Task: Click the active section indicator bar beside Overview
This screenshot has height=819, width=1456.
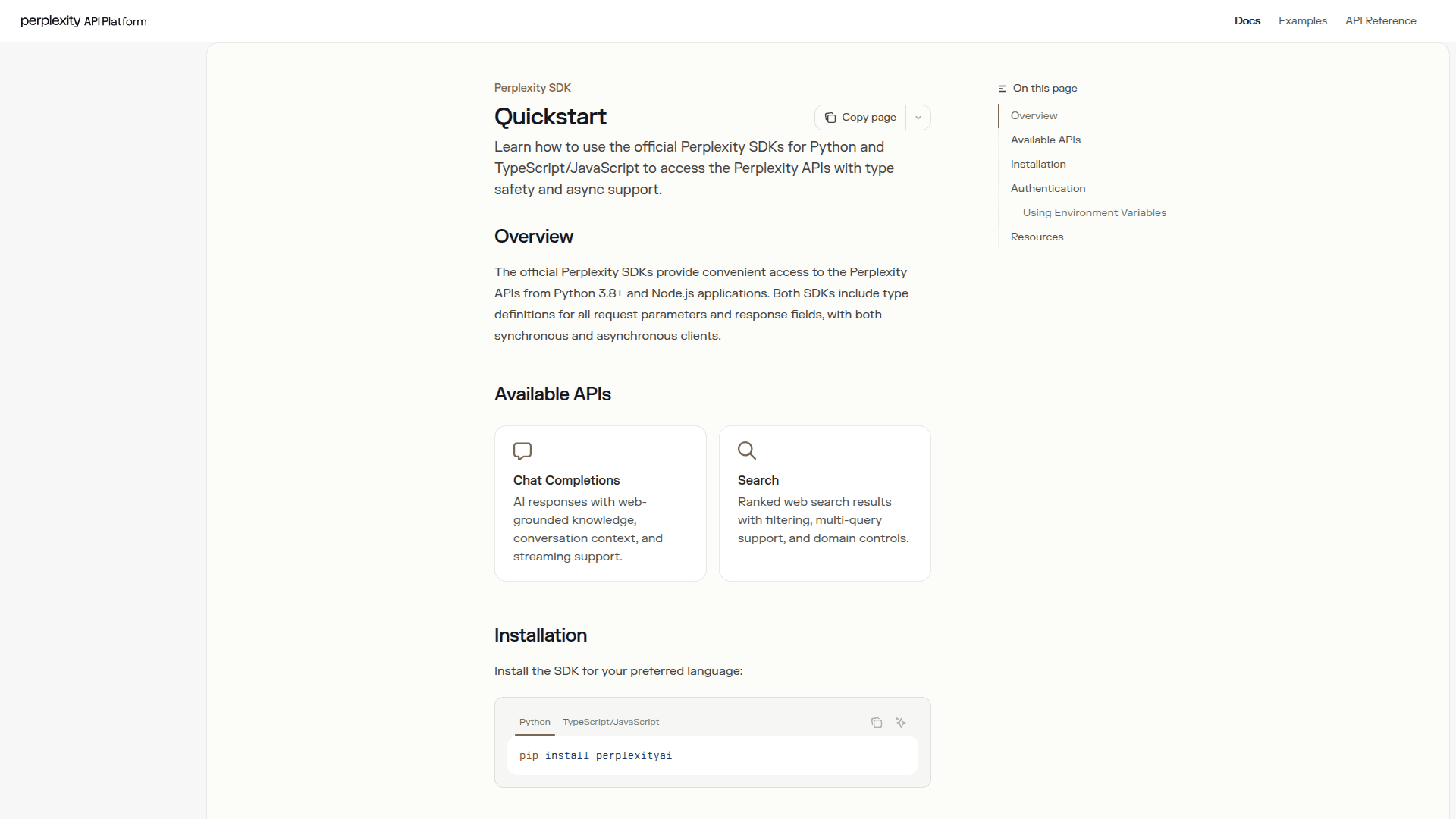Action: point(999,115)
